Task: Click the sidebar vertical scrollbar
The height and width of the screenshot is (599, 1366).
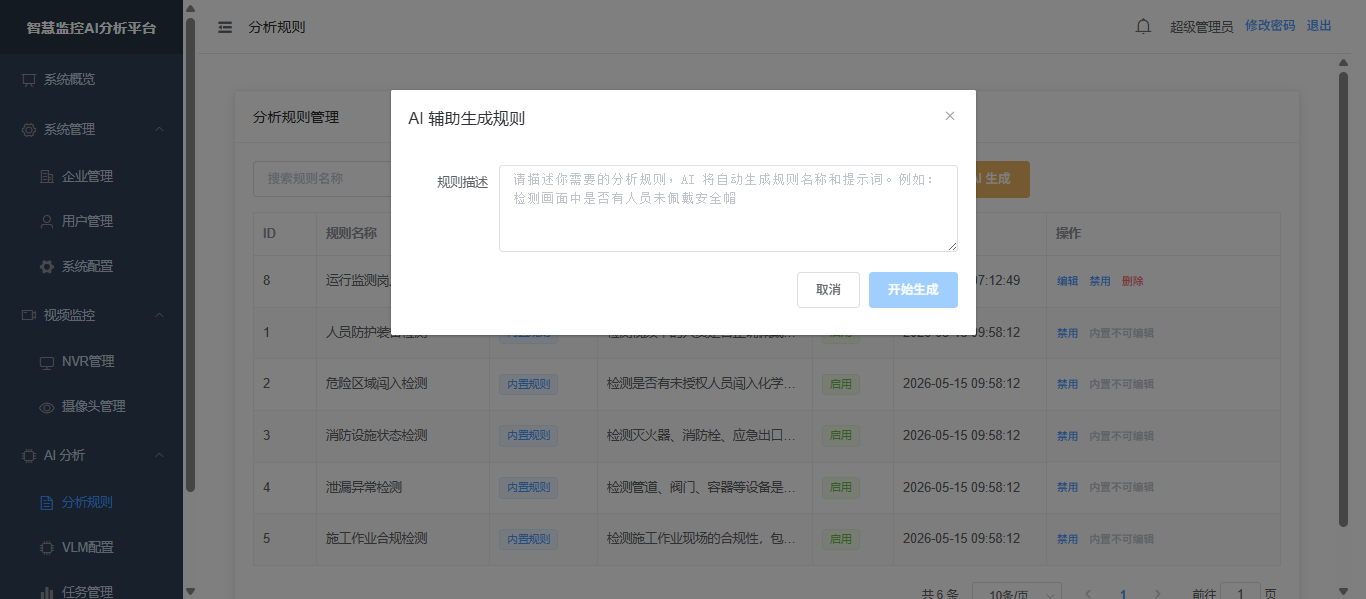Action: click(x=189, y=253)
